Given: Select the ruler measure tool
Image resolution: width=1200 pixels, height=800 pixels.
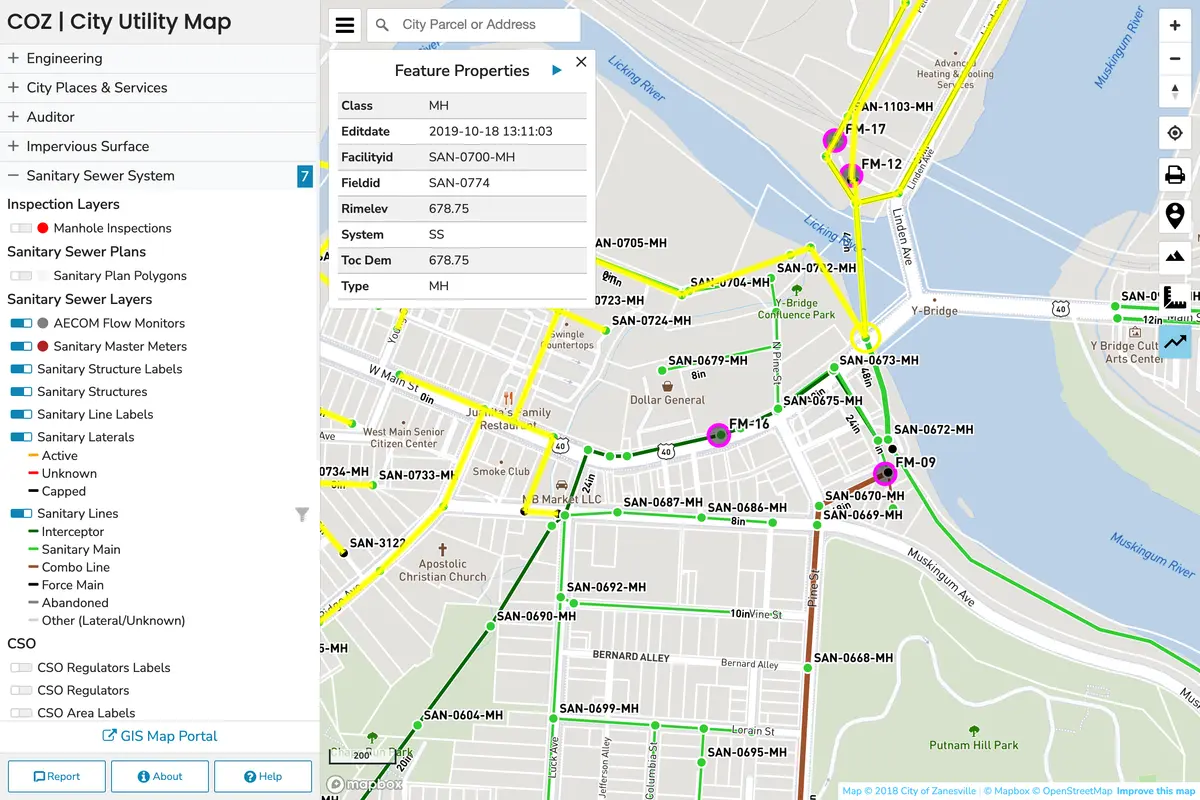Looking at the screenshot, I should pos(1175,298).
